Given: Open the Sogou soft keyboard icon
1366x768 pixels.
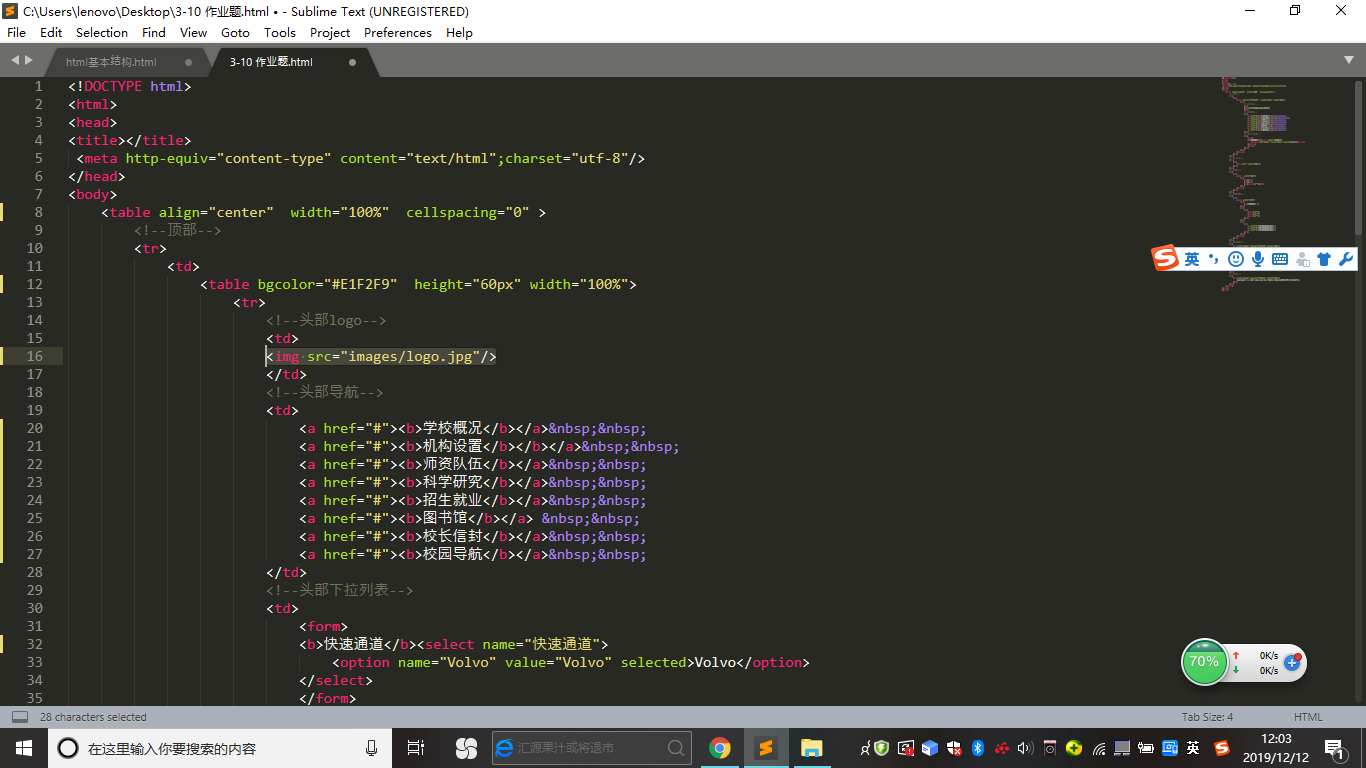Looking at the screenshot, I should pos(1280,259).
